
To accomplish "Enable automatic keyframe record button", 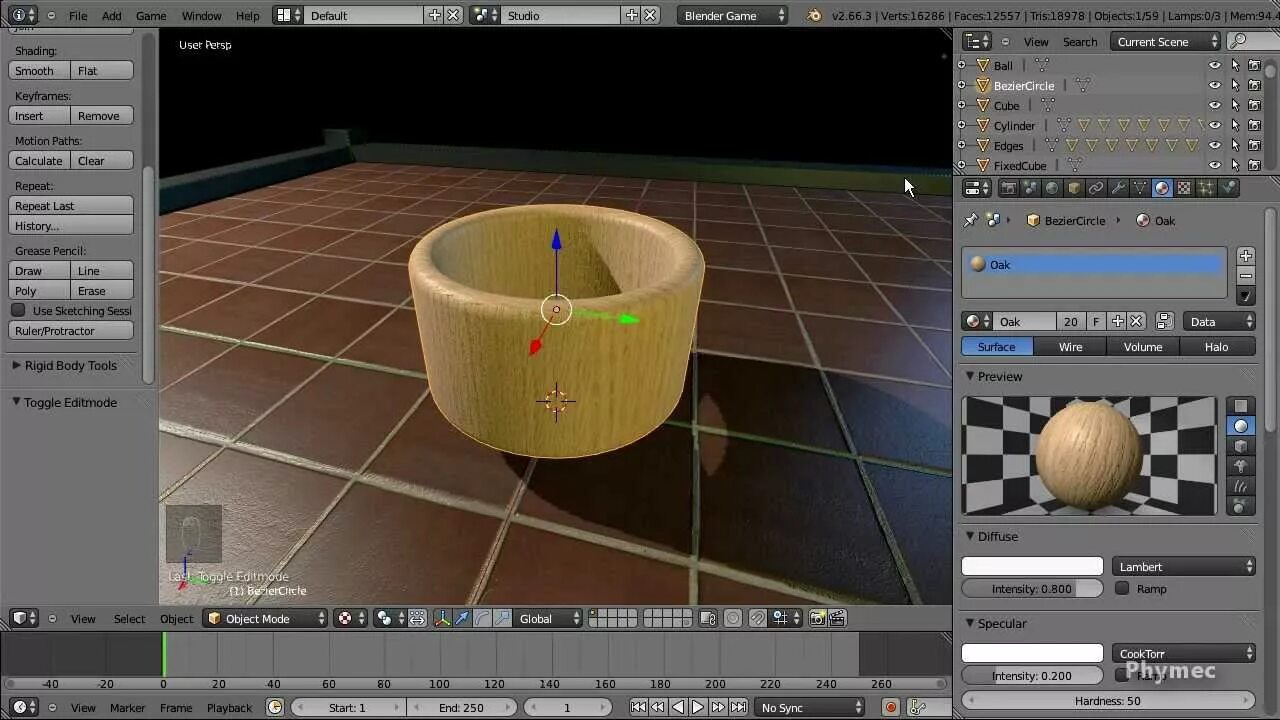I will tap(890, 707).
